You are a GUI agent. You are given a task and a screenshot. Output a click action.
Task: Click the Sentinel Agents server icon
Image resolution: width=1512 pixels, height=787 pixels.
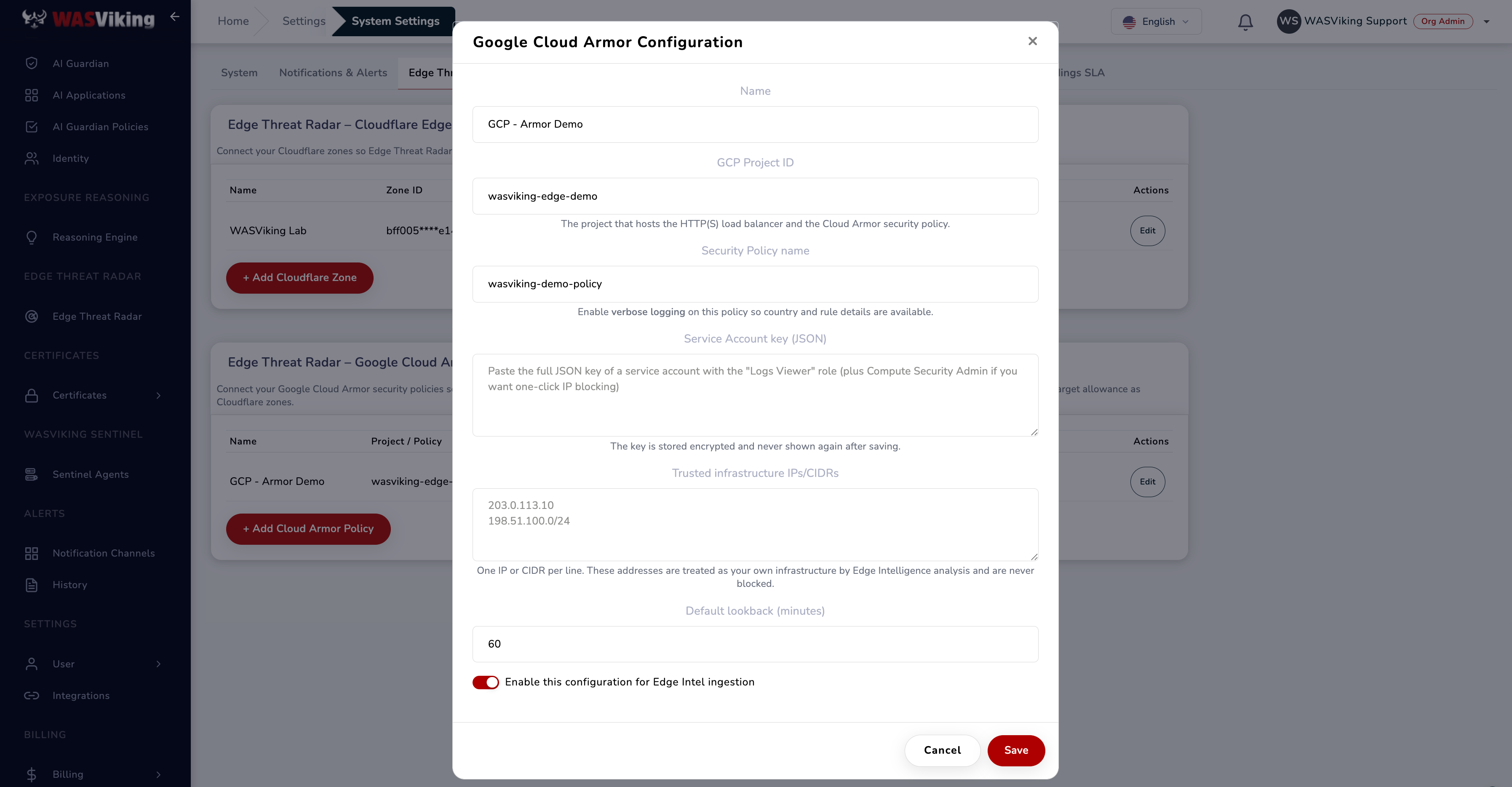point(32,474)
